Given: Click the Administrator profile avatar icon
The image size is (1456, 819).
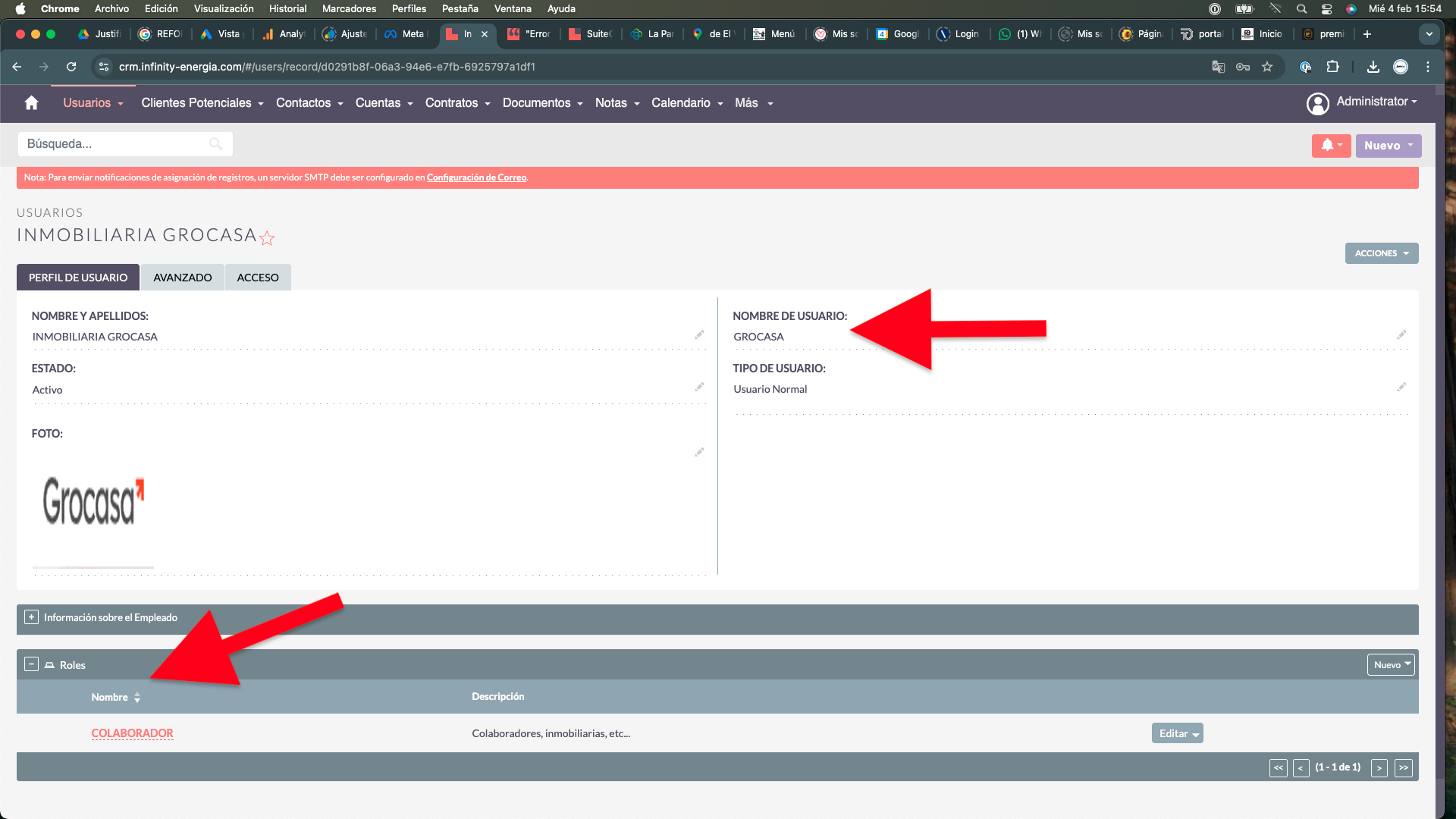Looking at the screenshot, I should point(1318,103).
